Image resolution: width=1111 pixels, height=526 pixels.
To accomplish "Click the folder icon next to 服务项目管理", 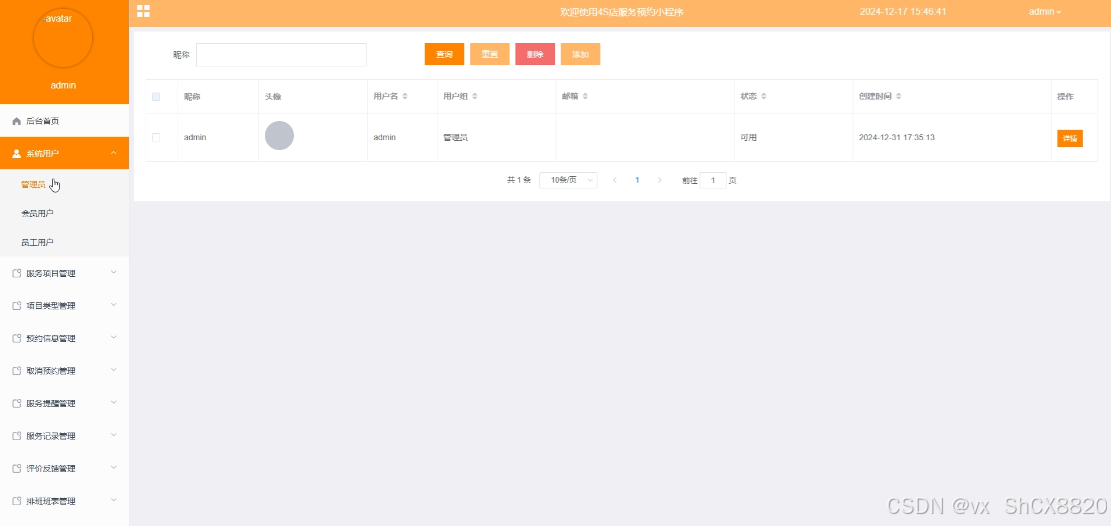I will [17, 273].
